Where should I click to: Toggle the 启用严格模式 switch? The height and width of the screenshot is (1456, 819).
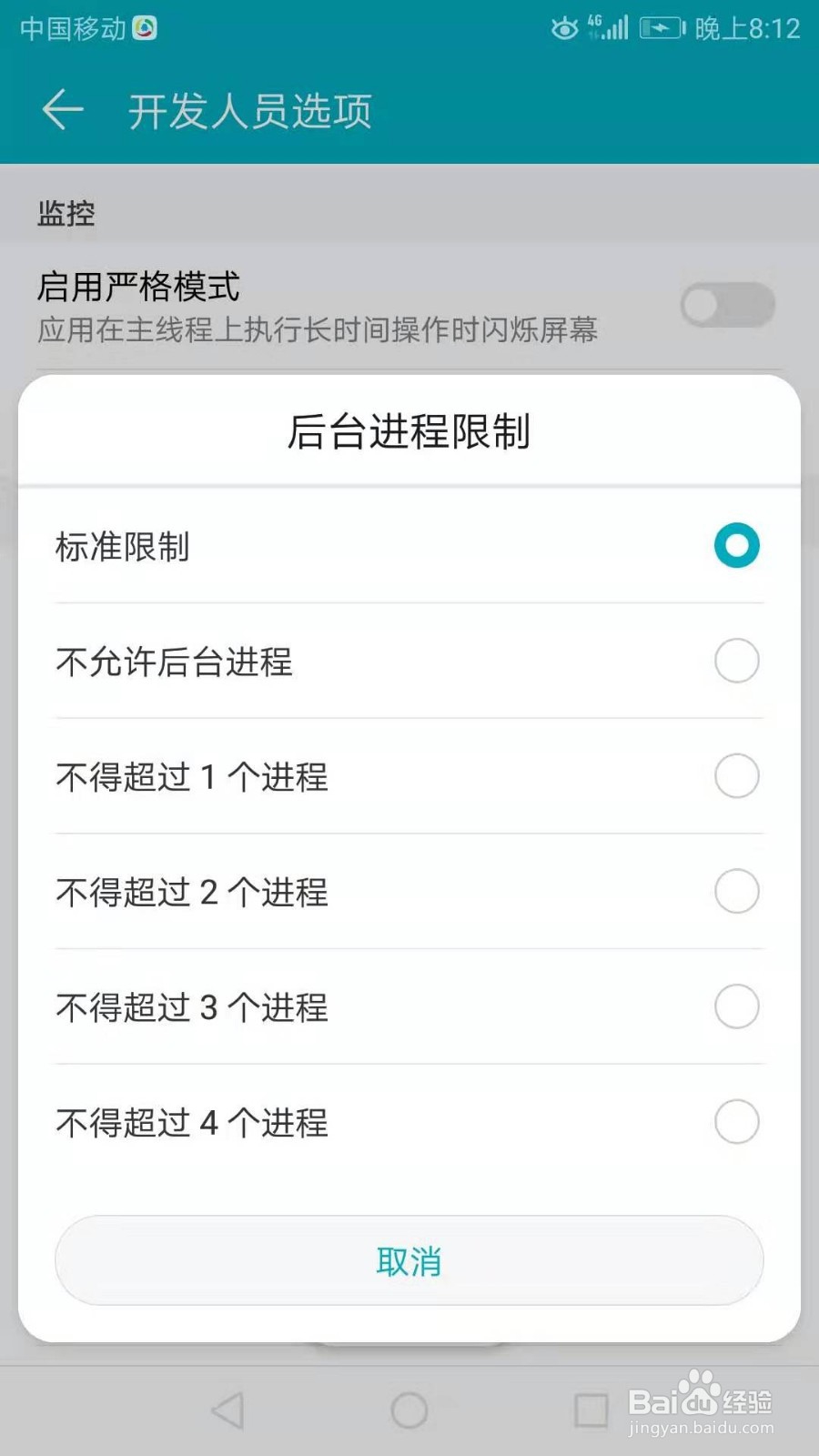[x=727, y=305]
